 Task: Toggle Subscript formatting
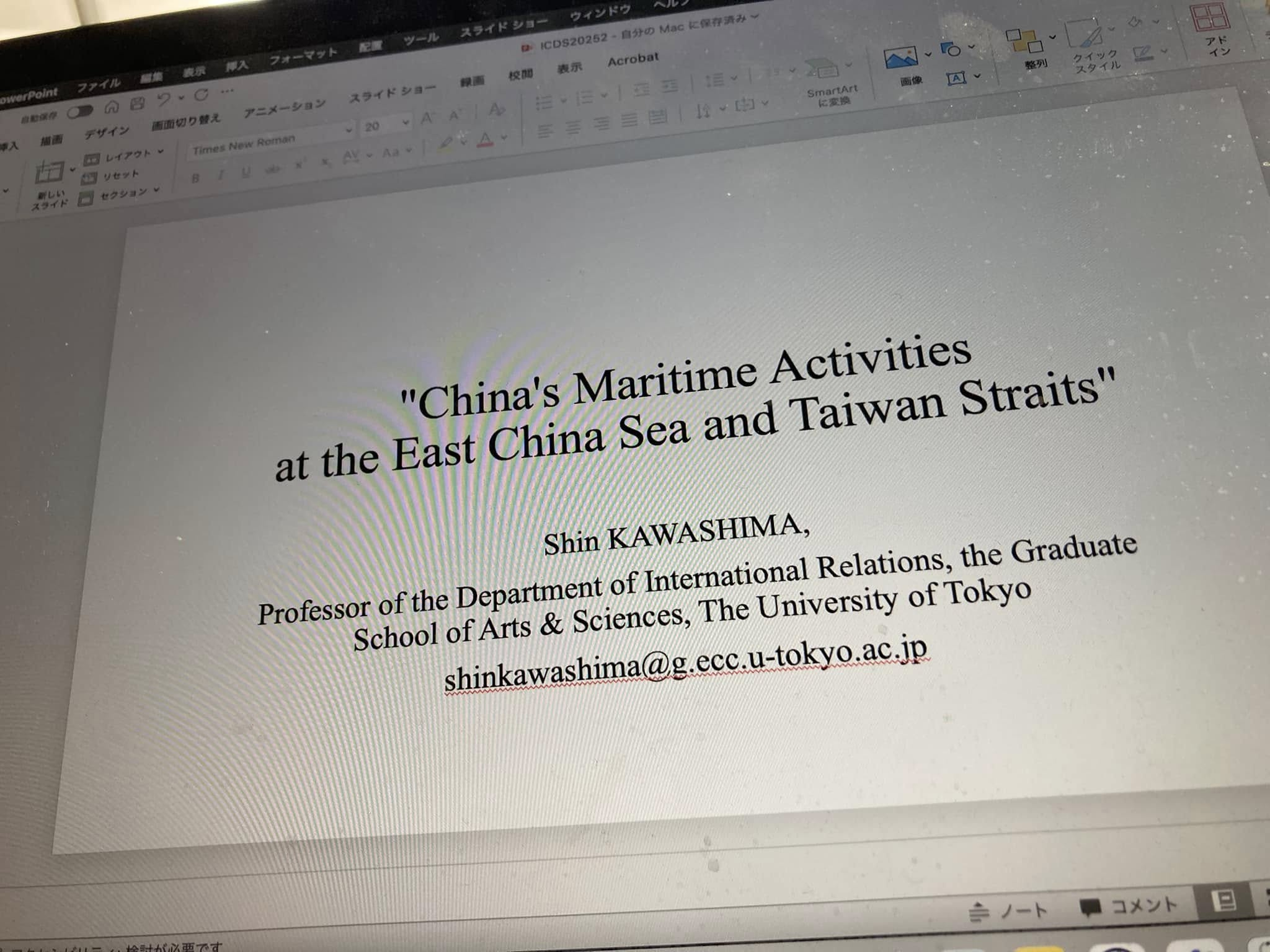326,161
